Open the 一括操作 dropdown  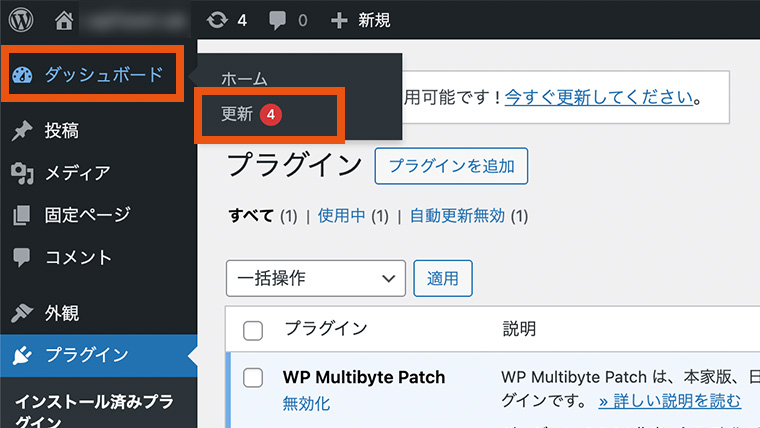tap(316, 278)
